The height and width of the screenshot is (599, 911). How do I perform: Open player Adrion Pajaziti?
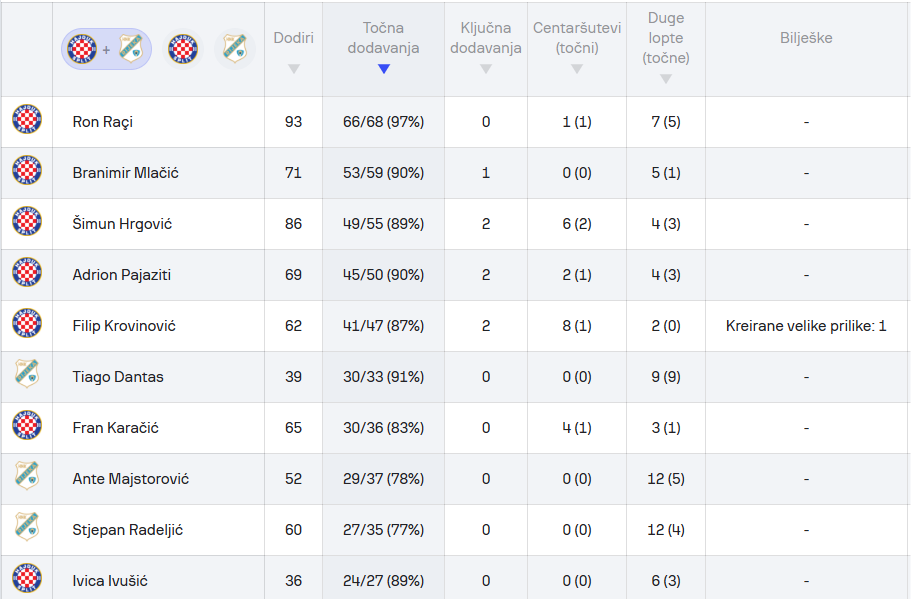[x=121, y=275]
